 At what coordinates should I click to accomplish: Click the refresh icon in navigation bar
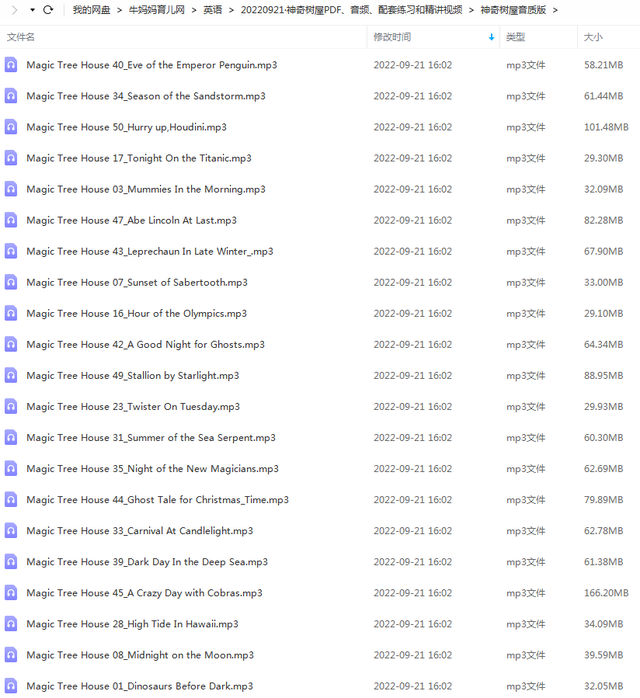48,10
